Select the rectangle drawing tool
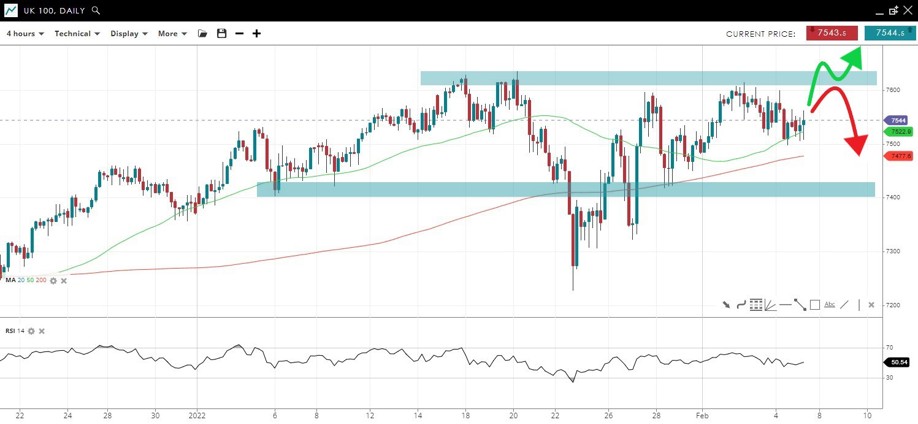Screen dimensions: 918x424 [x=815, y=304]
